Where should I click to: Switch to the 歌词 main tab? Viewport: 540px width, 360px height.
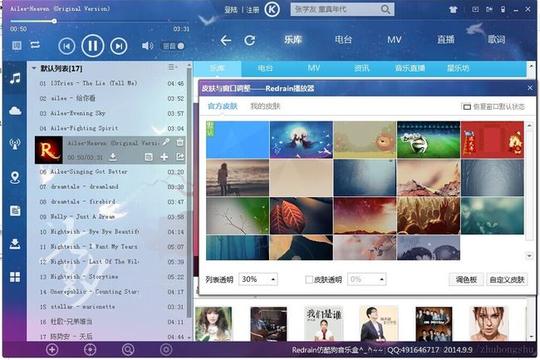tap(496, 40)
